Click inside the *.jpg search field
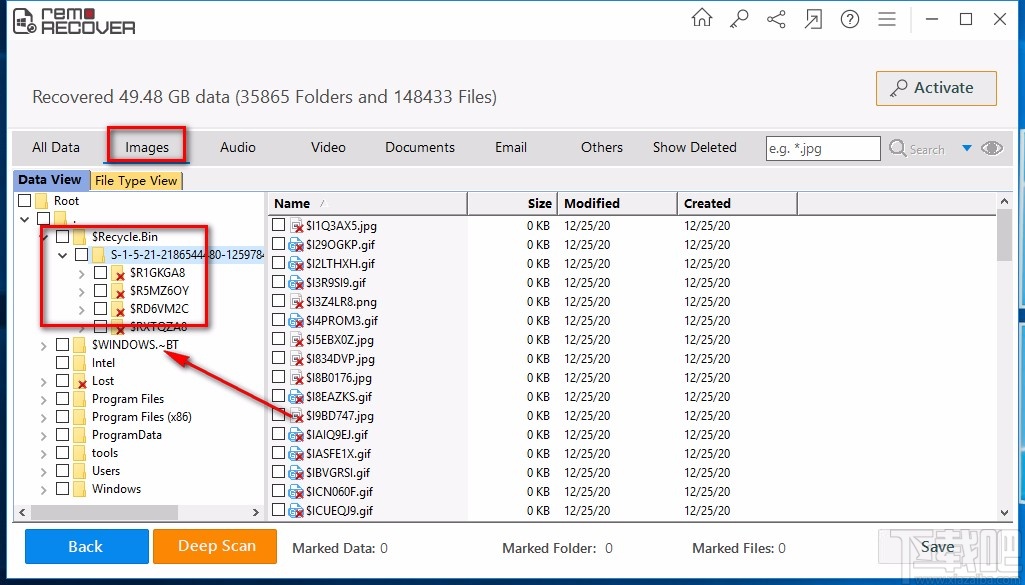The width and height of the screenshot is (1025, 585). pos(822,147)
